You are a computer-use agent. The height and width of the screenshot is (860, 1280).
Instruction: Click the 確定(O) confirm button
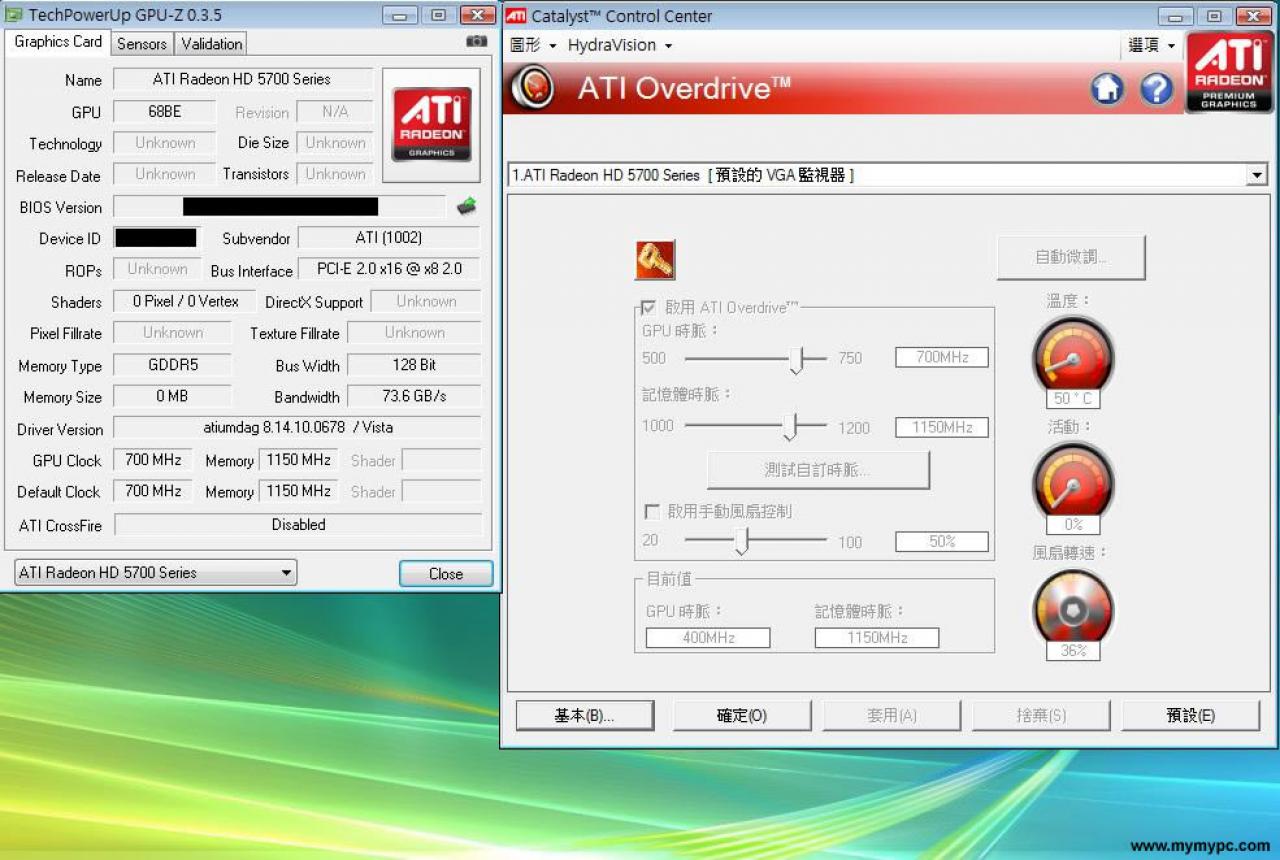[742, 716]
